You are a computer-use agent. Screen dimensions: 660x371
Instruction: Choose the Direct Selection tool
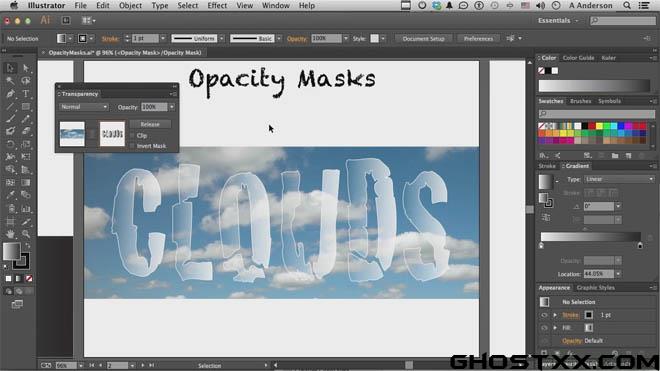[26, 68]
